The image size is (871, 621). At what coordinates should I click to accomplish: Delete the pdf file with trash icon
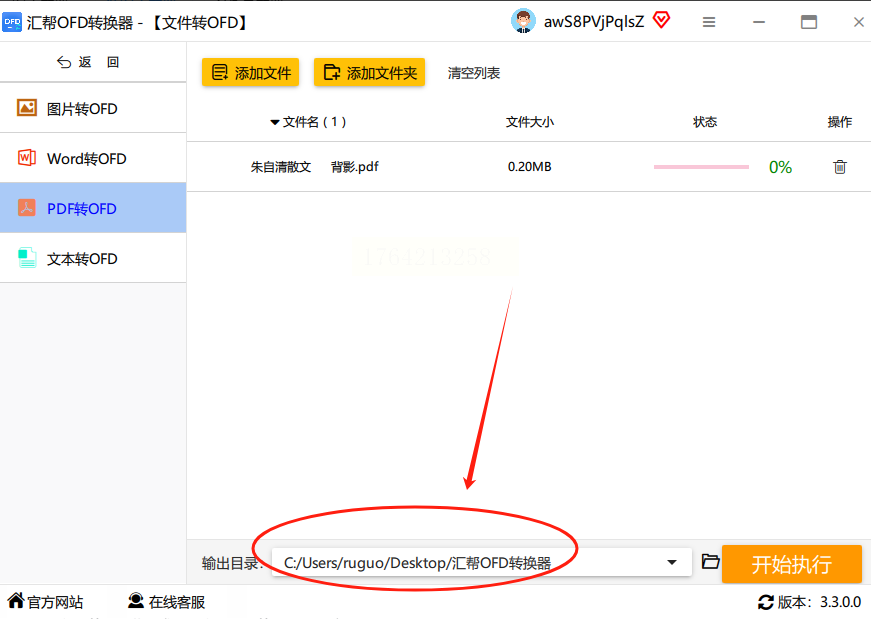[x=840, y=167]
